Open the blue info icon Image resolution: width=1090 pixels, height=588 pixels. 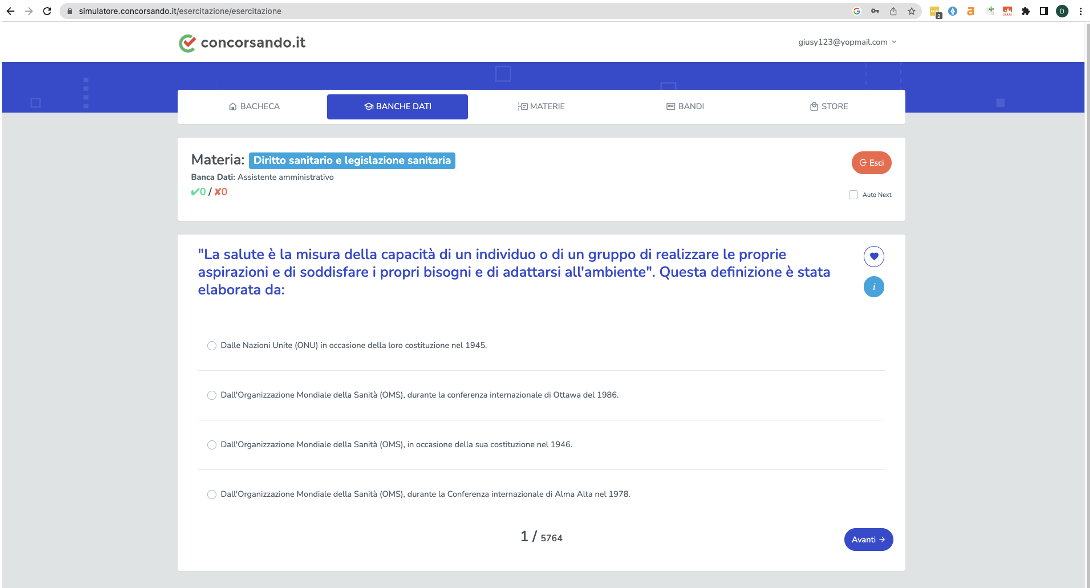874,286
